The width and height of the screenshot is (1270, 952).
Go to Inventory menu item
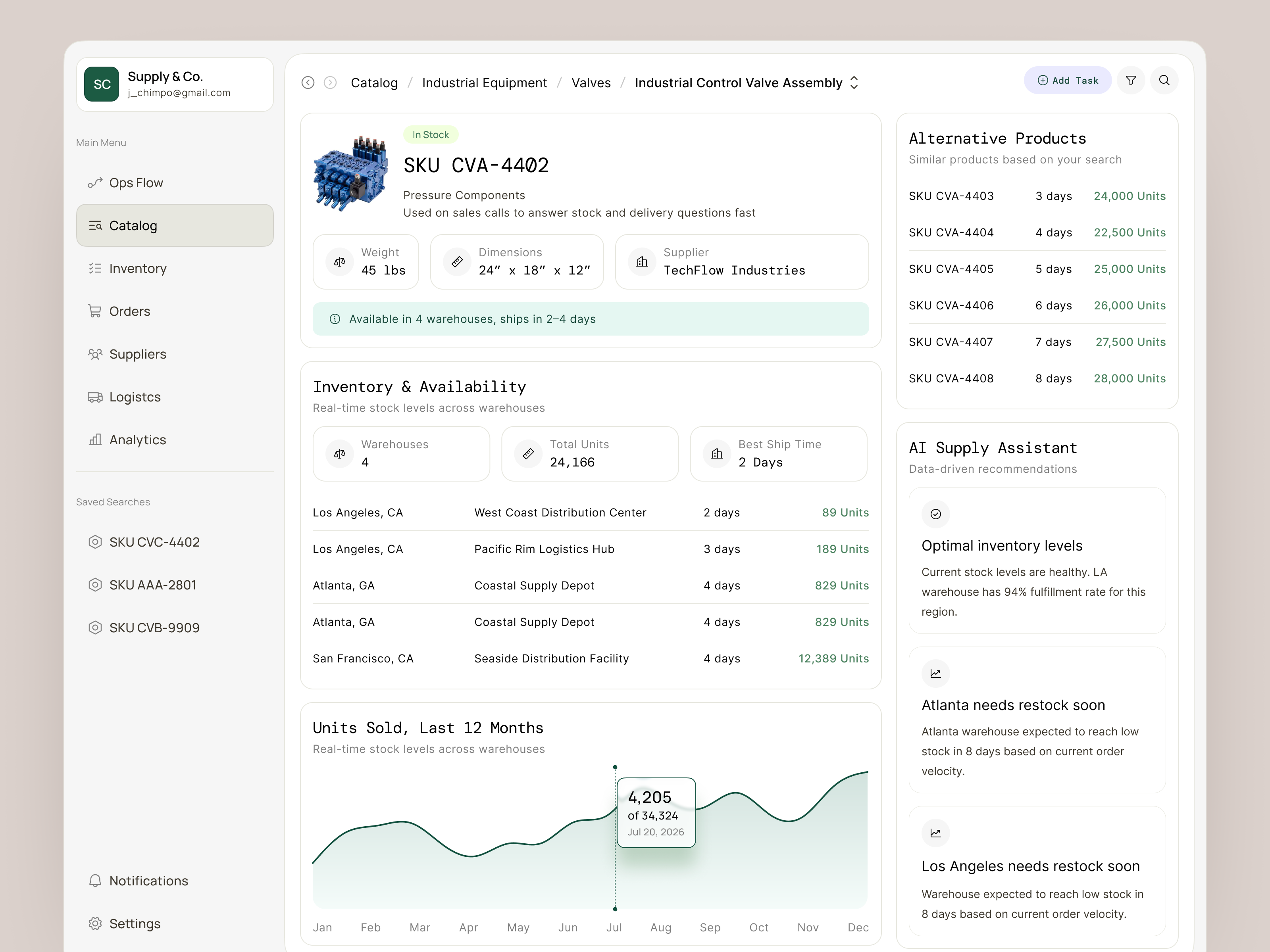point(175,269)
